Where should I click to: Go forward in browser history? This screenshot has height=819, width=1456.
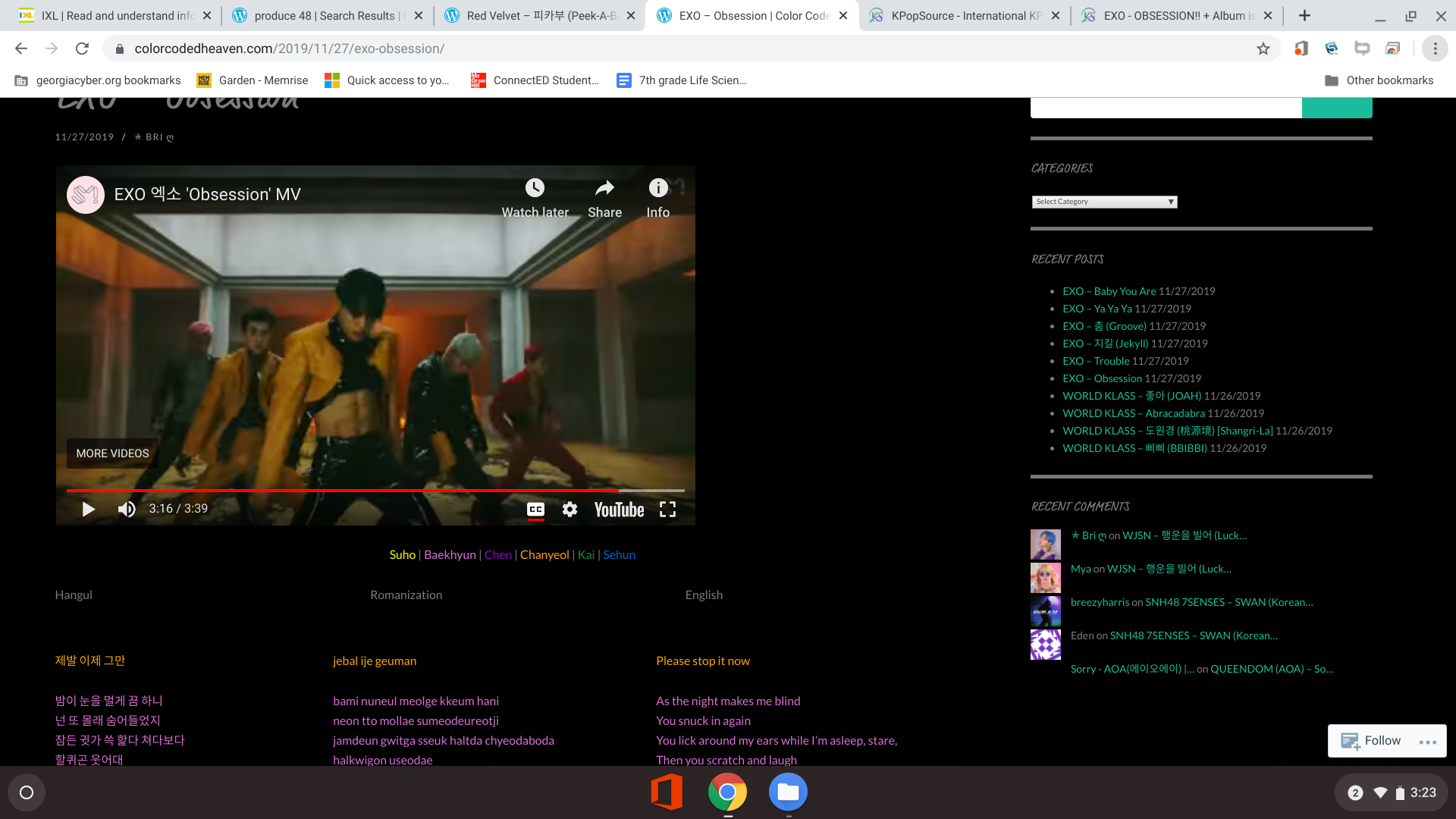click(52, 49)
